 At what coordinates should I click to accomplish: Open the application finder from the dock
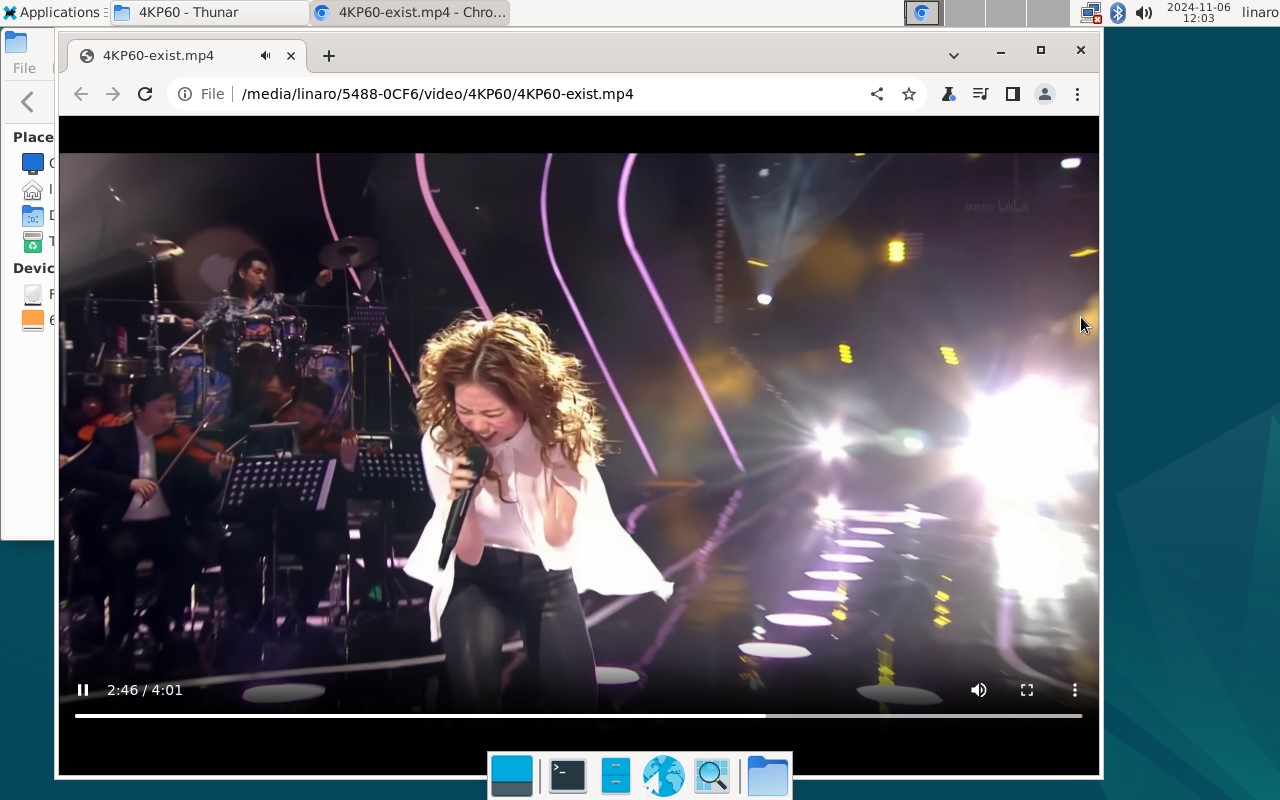[712, 775]
